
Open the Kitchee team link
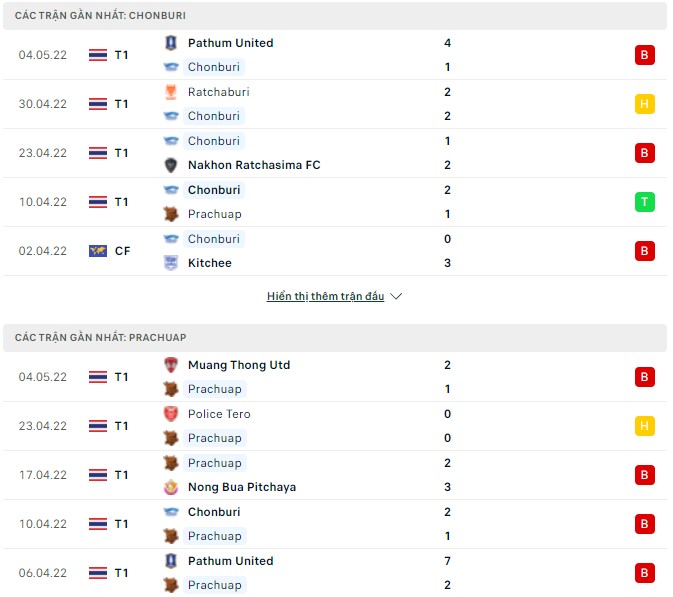point(209,263)
